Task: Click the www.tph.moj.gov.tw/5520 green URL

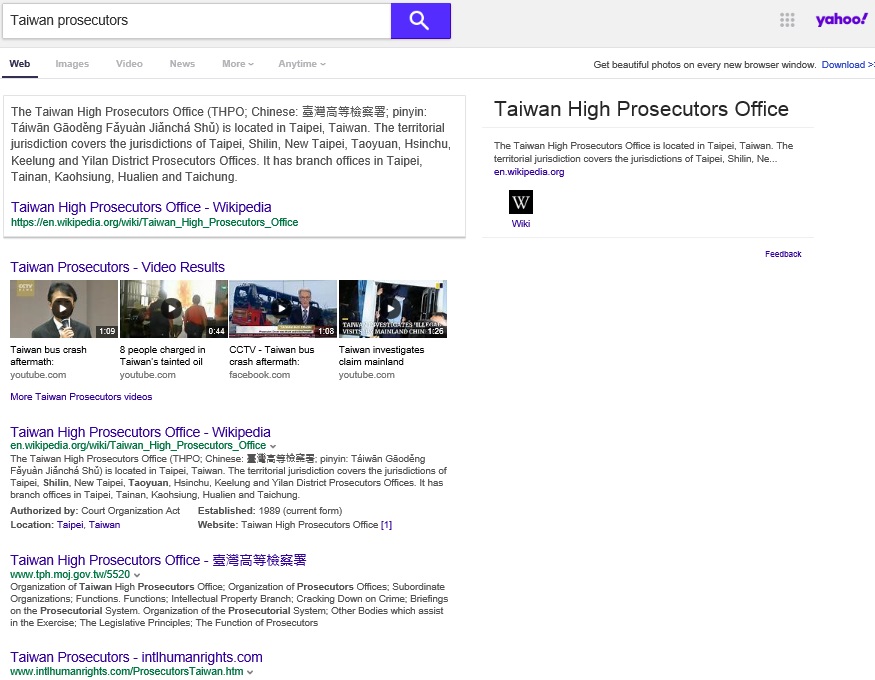Action: point(70,575)
